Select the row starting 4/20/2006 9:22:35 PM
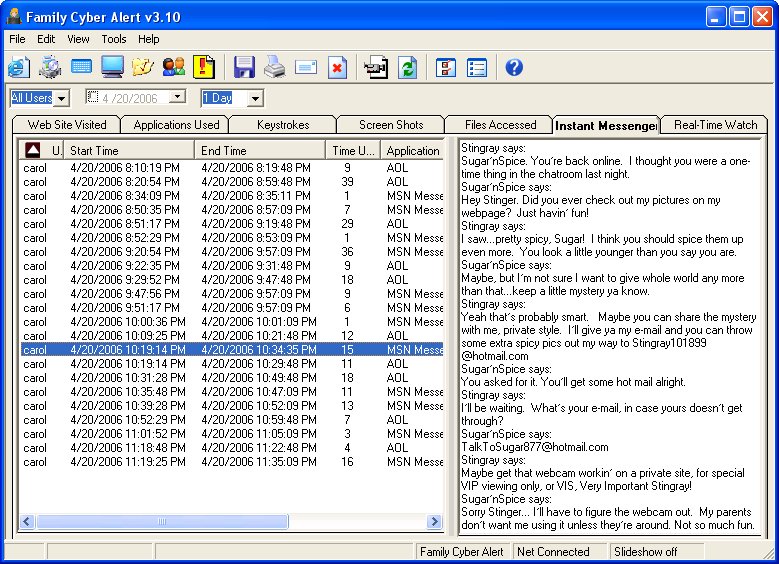The width and height of the screenshot is (779, 564). click(232, 265)
